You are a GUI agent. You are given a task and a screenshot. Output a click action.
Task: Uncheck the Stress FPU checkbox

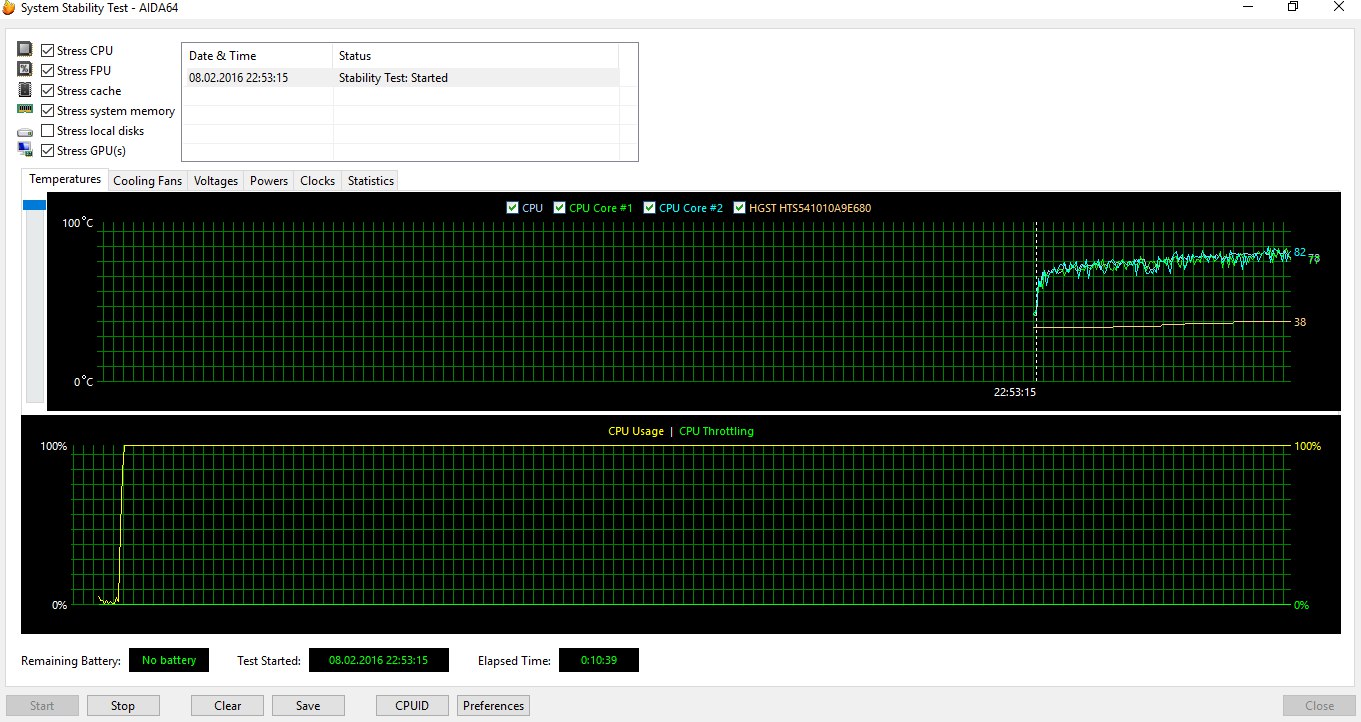[48, 70]
